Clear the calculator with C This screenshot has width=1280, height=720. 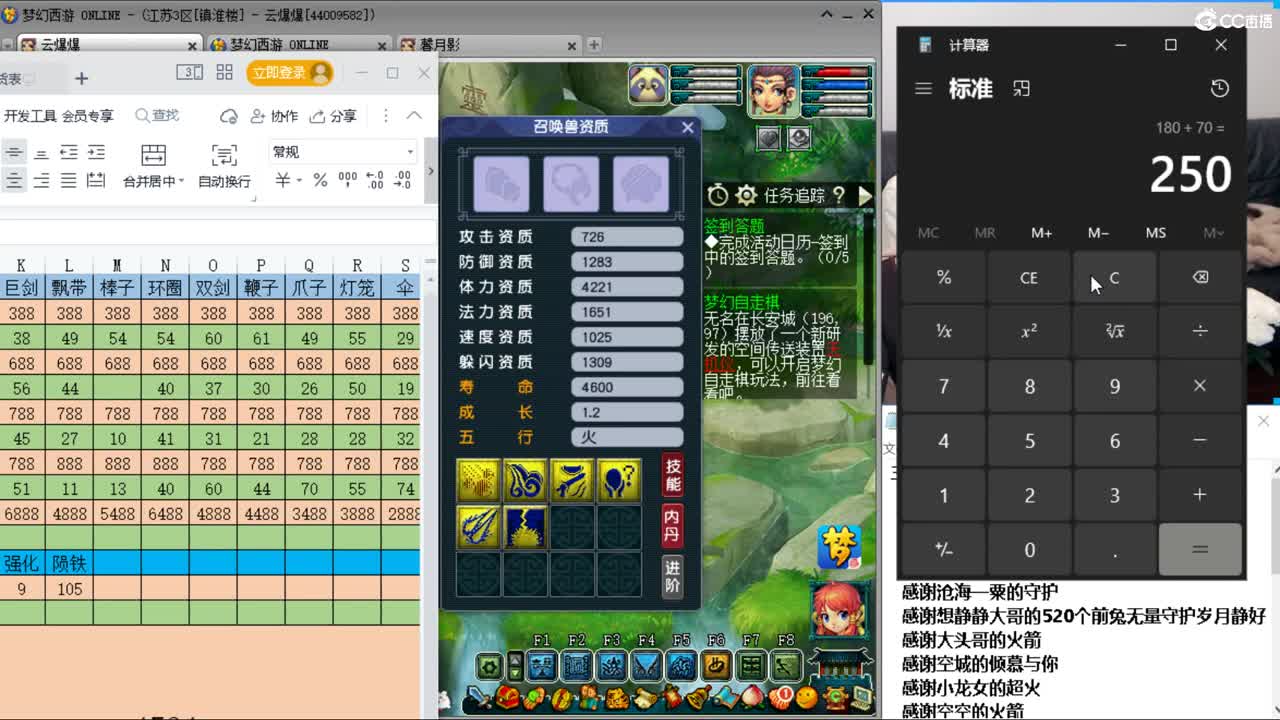point(1115,278)
